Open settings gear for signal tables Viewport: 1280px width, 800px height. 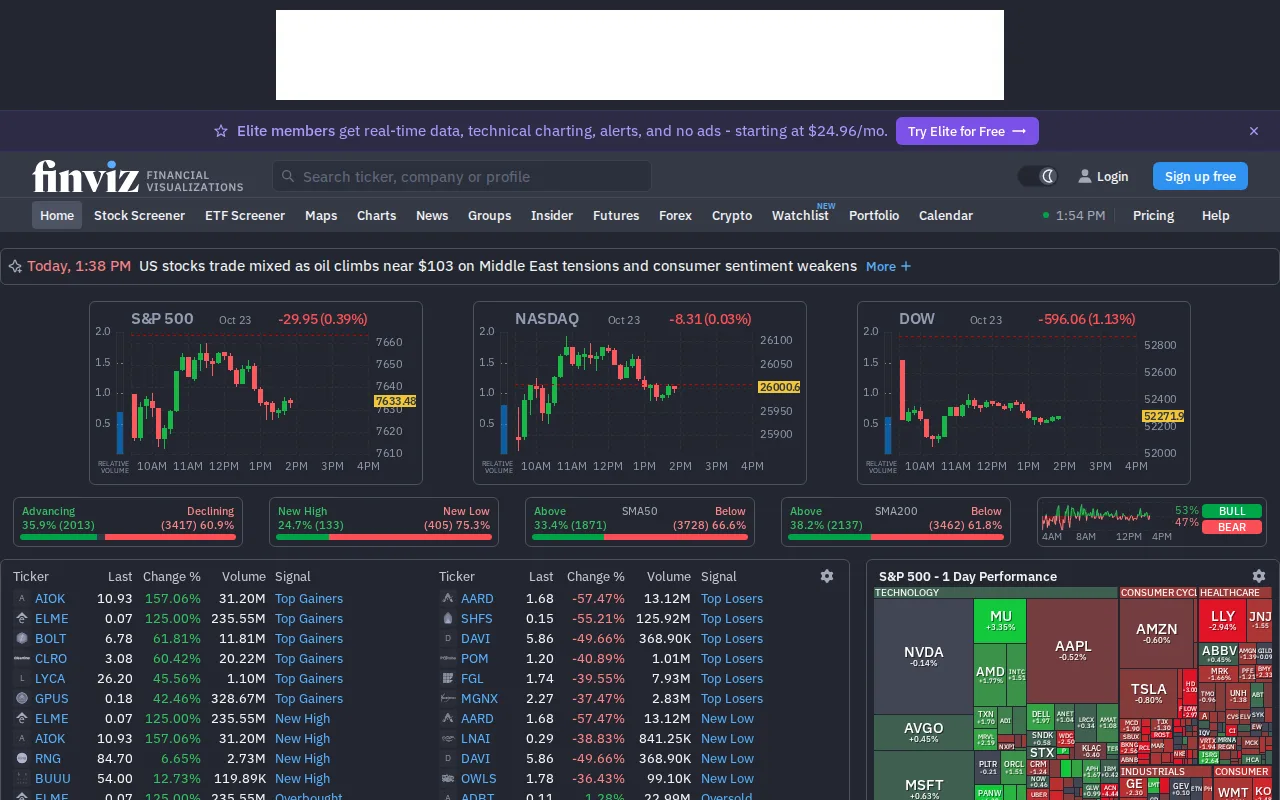(827, 576)
